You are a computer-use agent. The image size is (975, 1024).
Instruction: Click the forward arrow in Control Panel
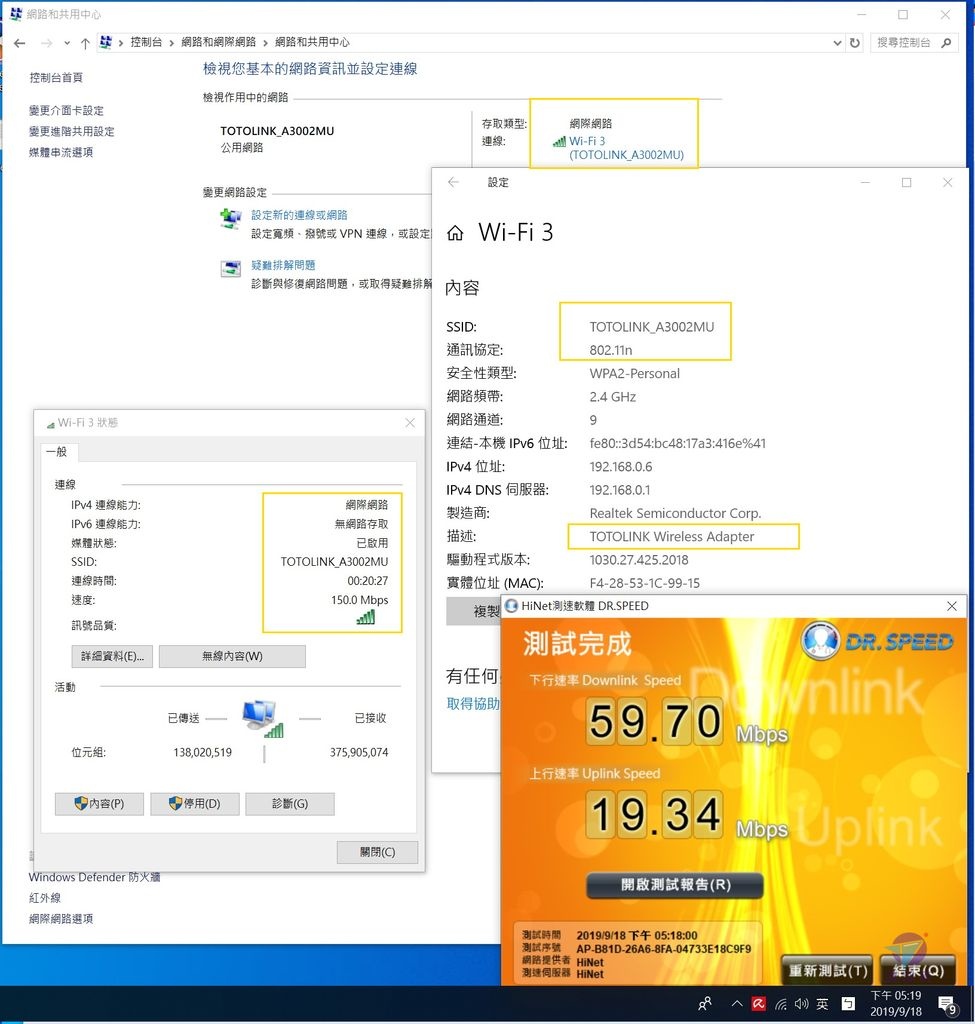[x=46, y=43]
